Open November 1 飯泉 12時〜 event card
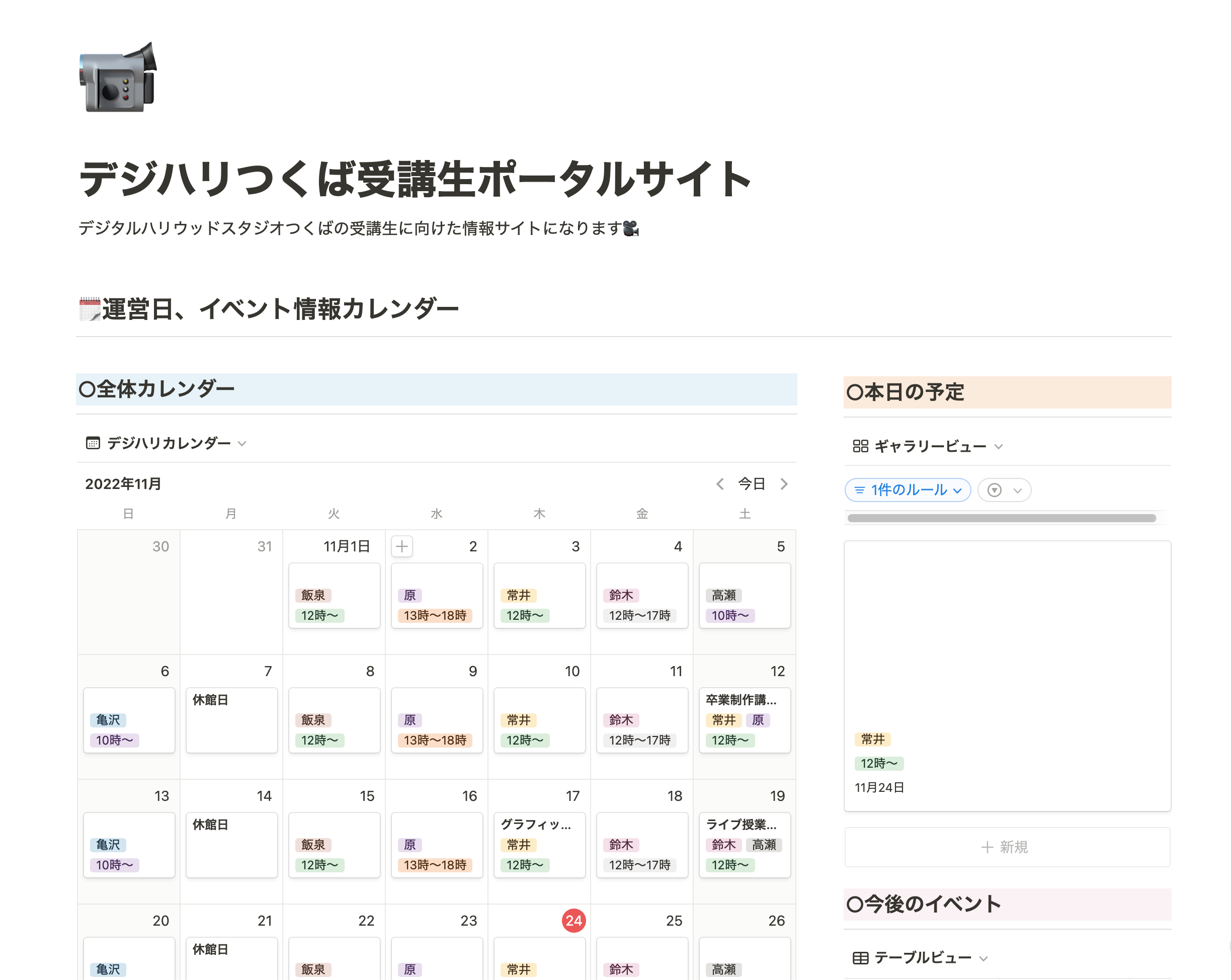Screen dimensions: 1231x980 (x=334, y=596)
